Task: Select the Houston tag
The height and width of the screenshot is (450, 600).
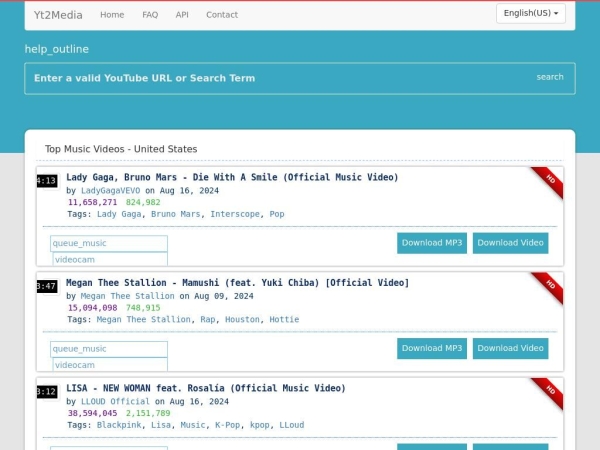Action: pyautogui.click(x=242, y=320)
